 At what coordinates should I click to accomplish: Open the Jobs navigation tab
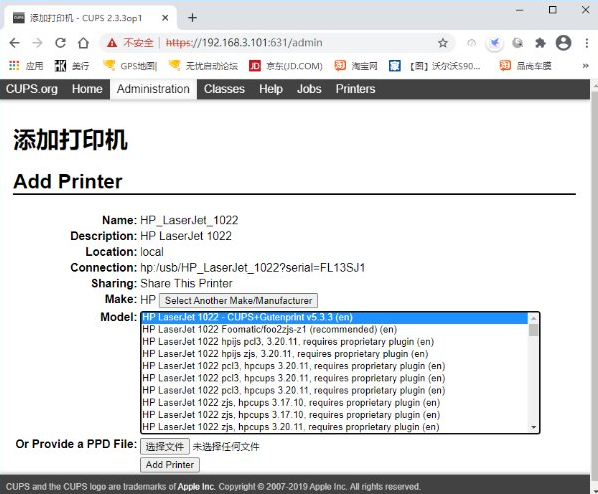click(x=309, y=89)
